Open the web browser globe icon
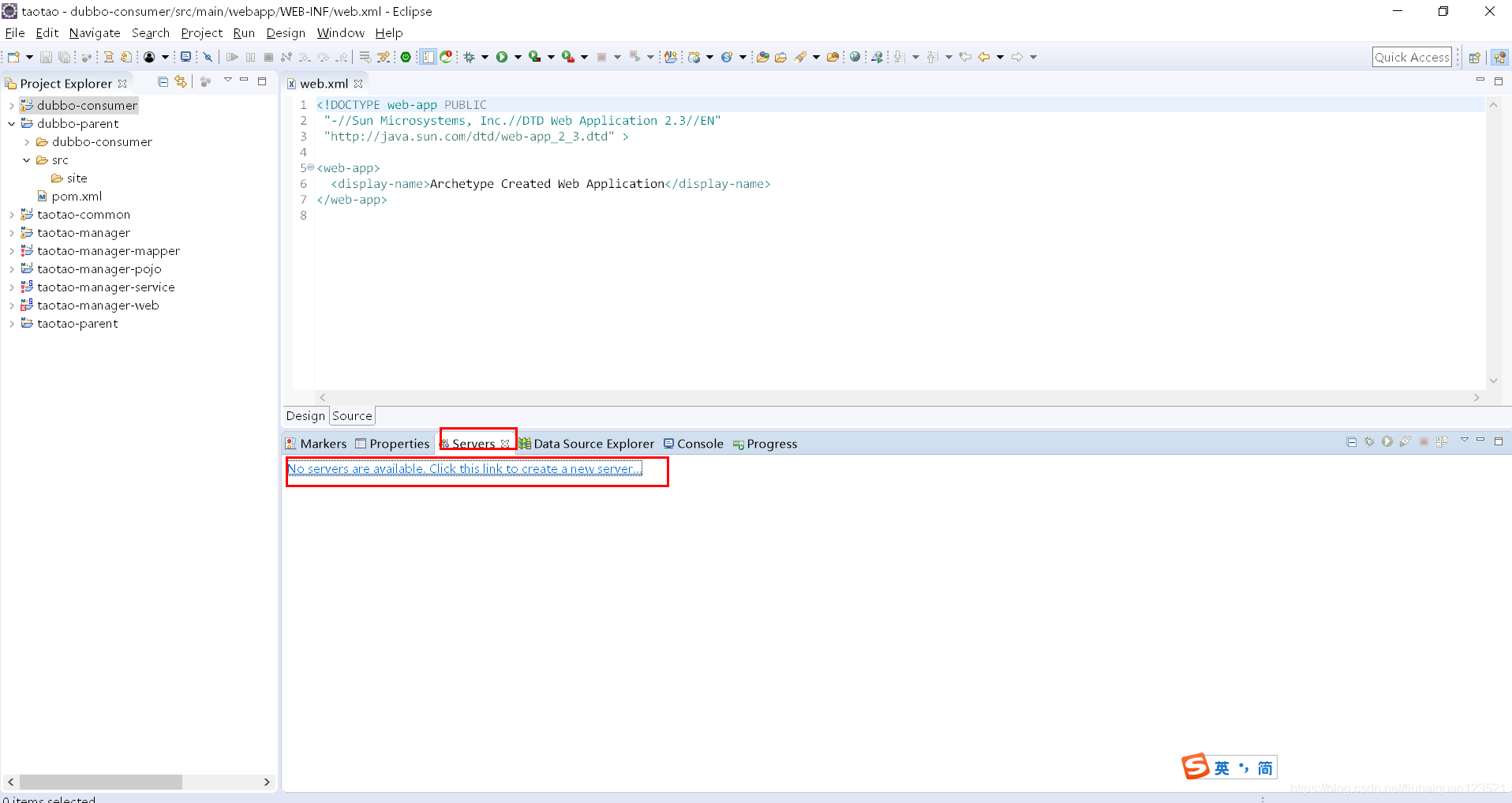Image resolution: width=1512 pixels, height=803 pixels. [x=855, y=57]
